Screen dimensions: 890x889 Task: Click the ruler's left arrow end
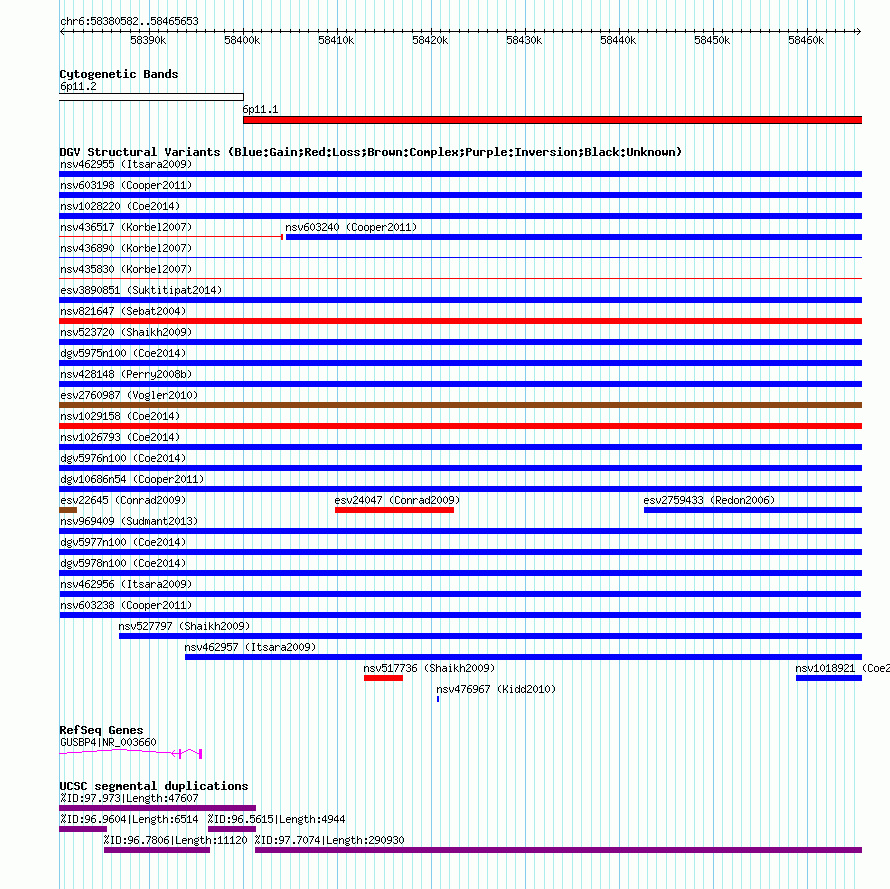[x=62, y=31]
